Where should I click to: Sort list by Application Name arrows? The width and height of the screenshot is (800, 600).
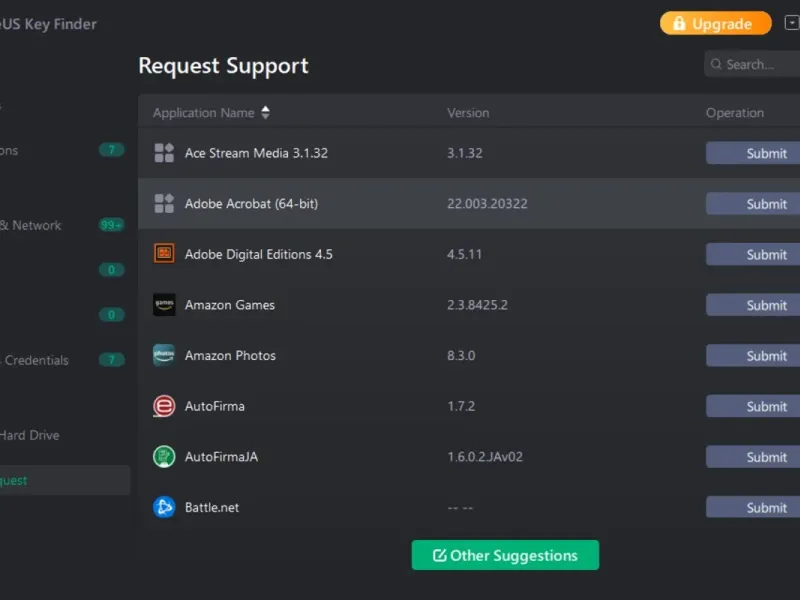265,113
